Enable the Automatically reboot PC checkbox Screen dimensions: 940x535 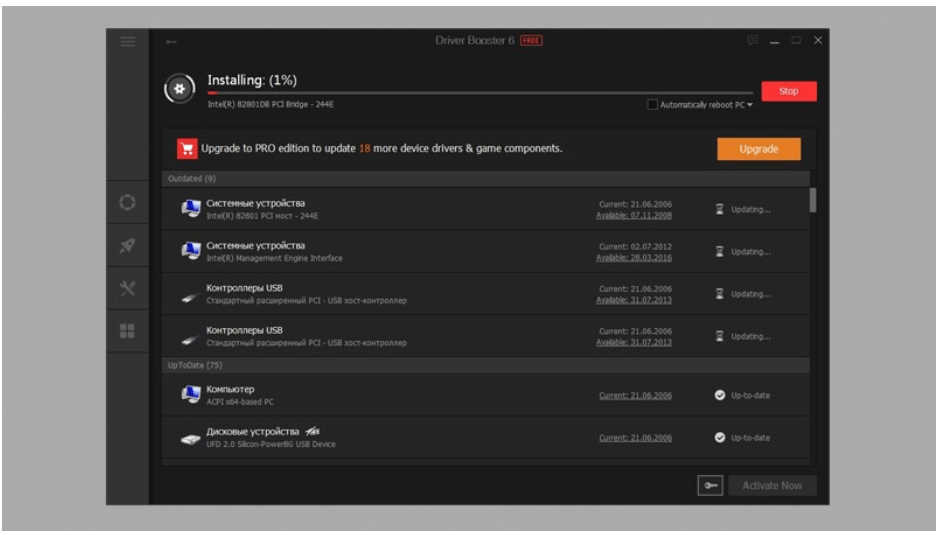pos(653,105)
